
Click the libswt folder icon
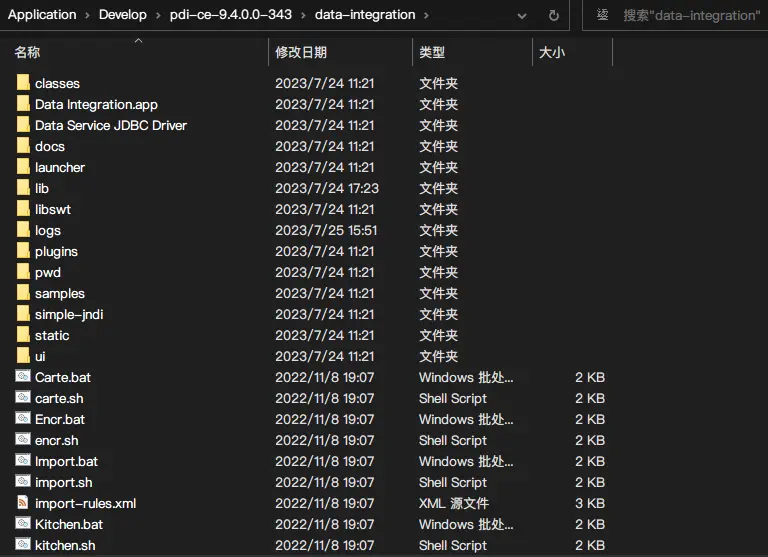23,209
